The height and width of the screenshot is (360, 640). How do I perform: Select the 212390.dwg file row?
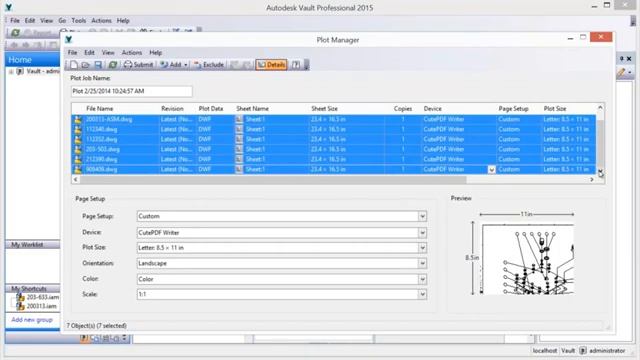tap(334, 159)
